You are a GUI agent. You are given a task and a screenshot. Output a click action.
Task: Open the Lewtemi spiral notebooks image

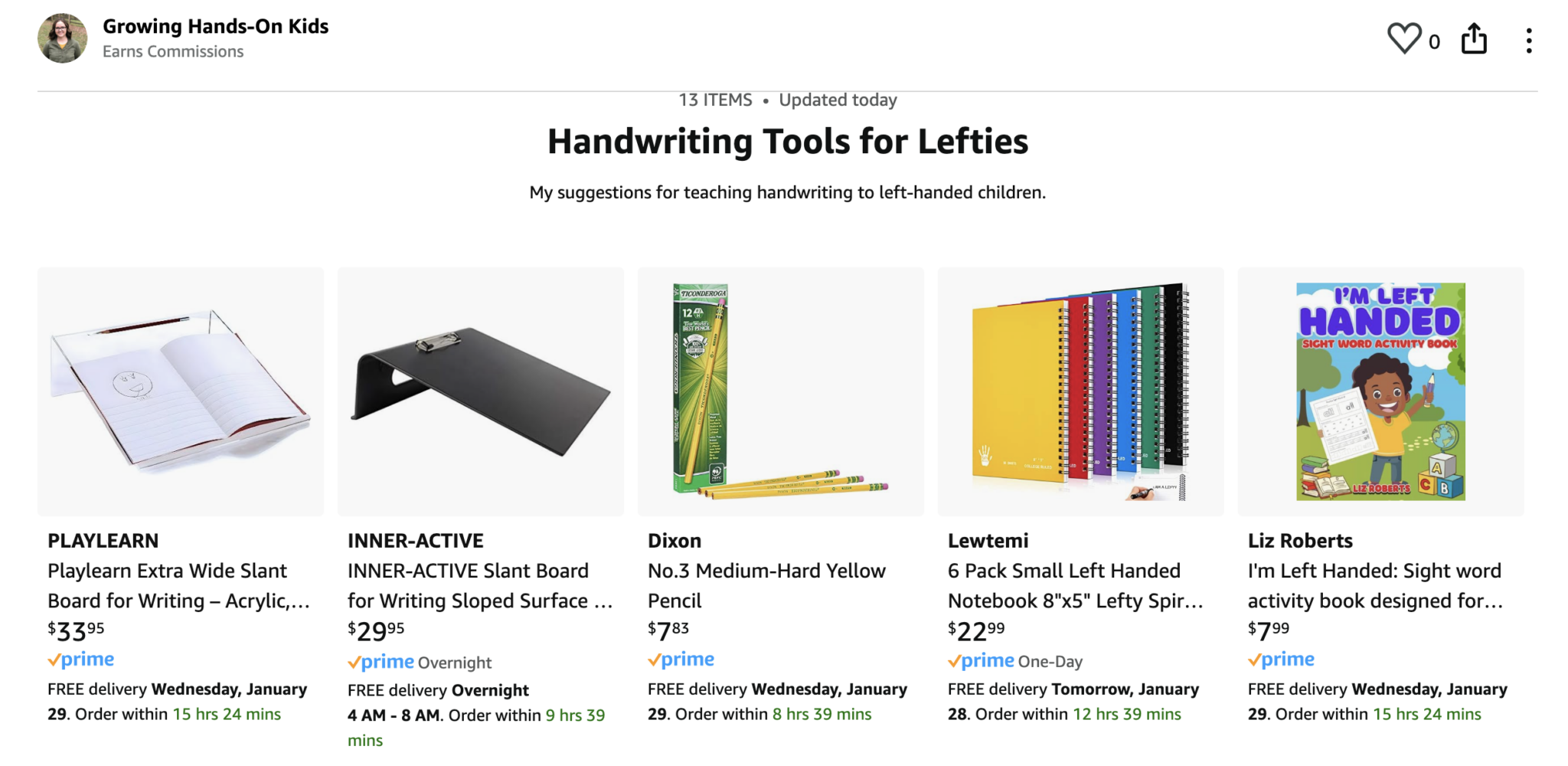click(1080, 391)
